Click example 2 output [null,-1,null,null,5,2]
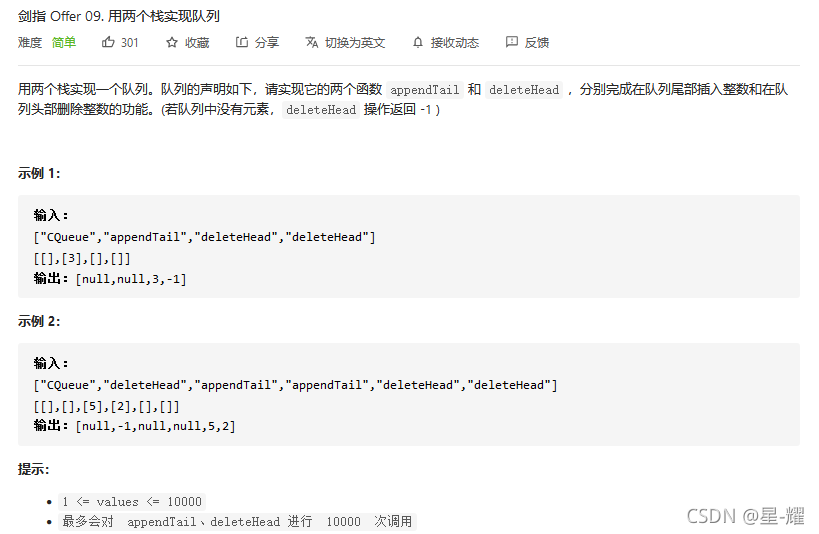 156,426
